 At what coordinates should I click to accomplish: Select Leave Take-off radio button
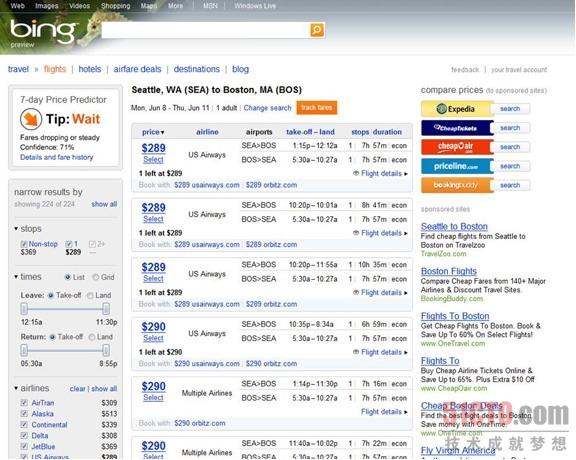tap(51, 295)
